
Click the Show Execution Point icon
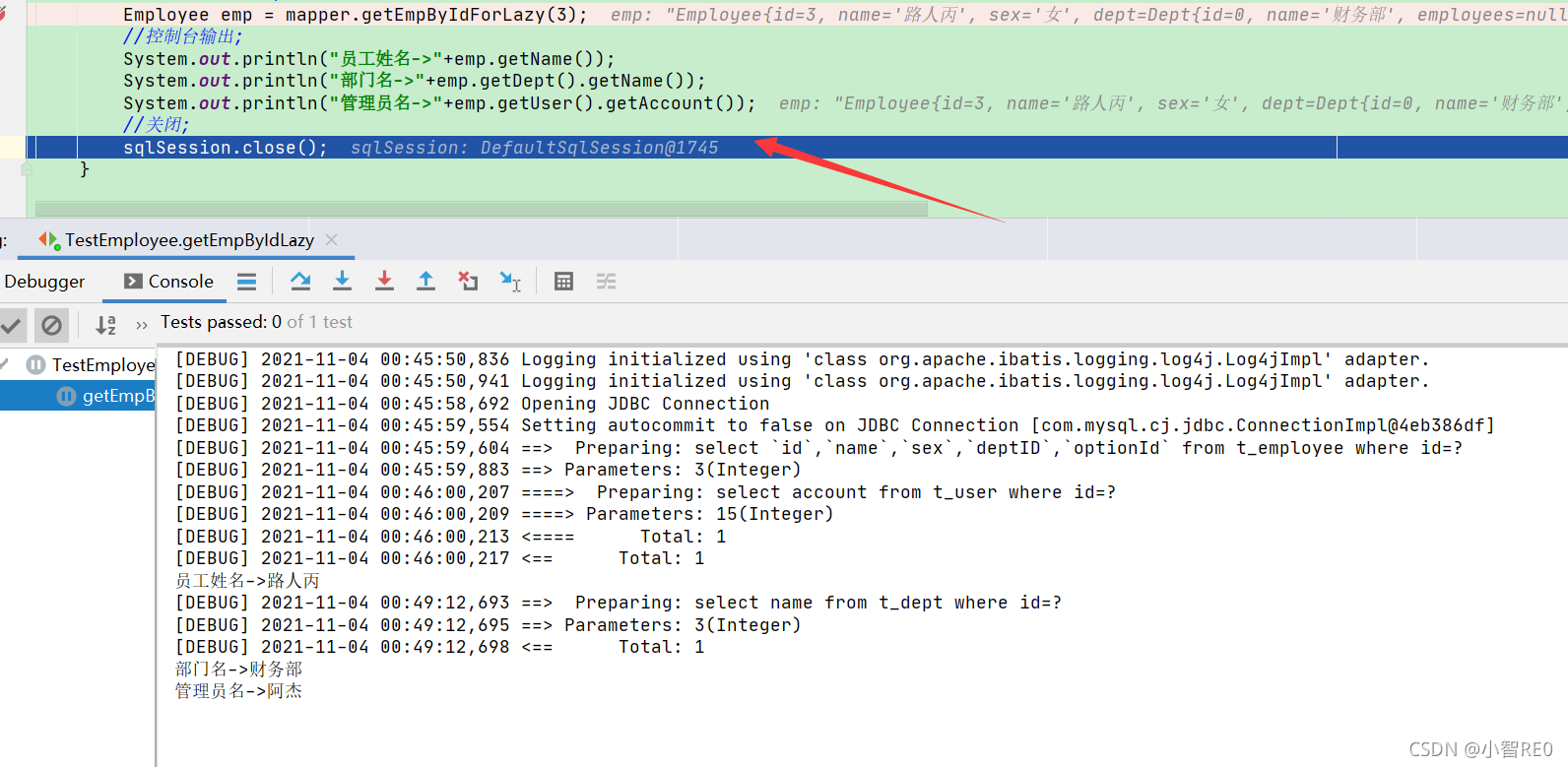click(x=246, y=282)
